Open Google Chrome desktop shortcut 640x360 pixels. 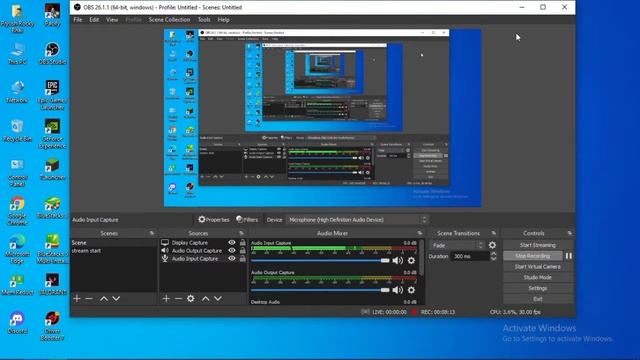[x=17, y=211]
